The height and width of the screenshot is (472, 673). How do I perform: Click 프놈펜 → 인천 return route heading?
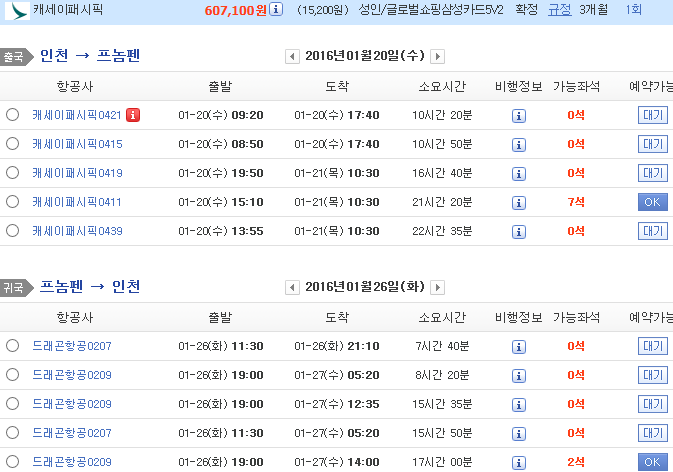pos(90,286)
